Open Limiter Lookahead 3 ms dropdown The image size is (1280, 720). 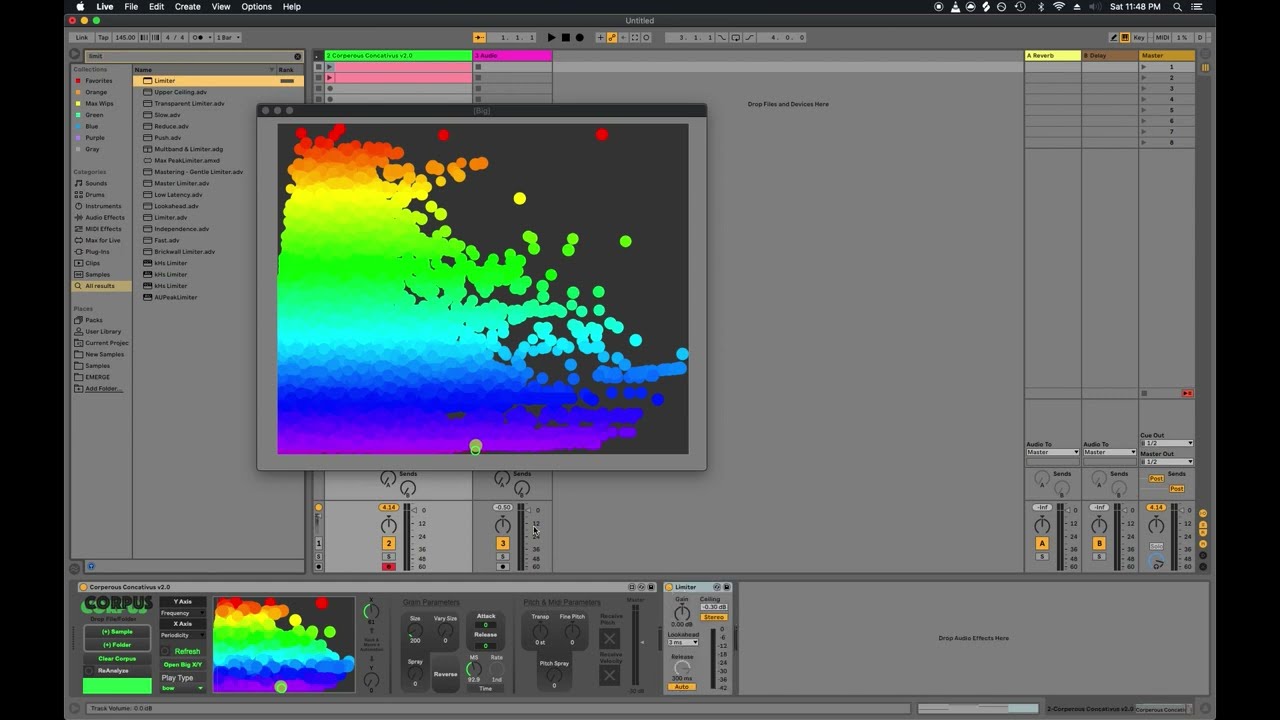[x=682, y=642]
